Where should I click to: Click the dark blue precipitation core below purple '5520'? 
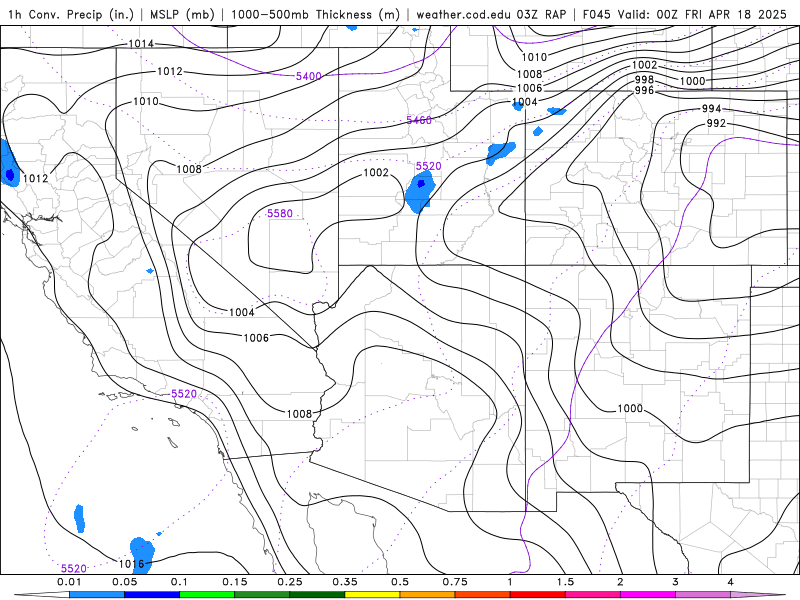(x=421, y=184)
